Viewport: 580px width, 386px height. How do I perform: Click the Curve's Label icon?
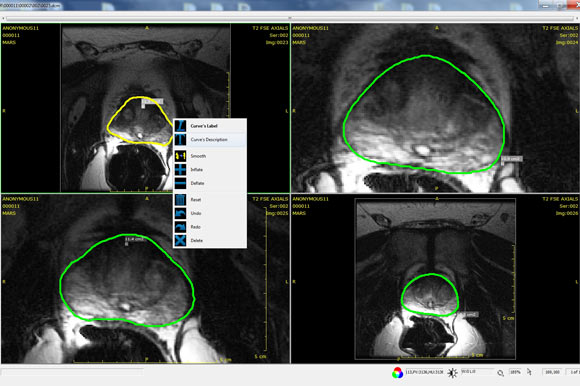pyautogui.click(x=180, y=126)
